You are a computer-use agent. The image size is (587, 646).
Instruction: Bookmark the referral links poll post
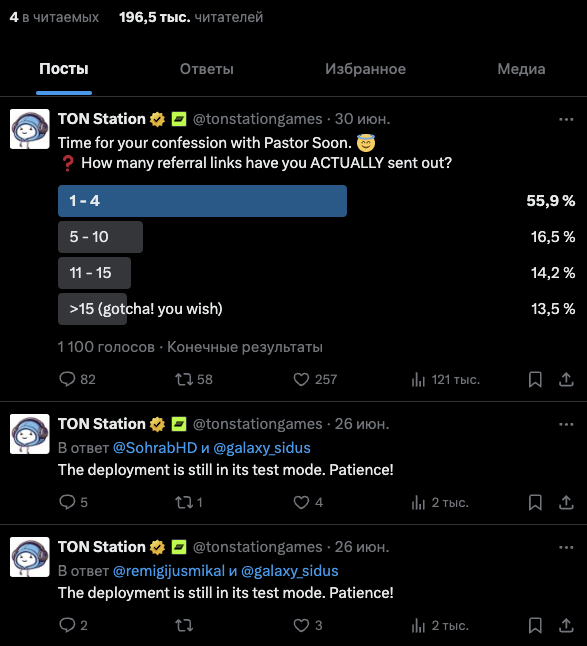pos(535,379)
